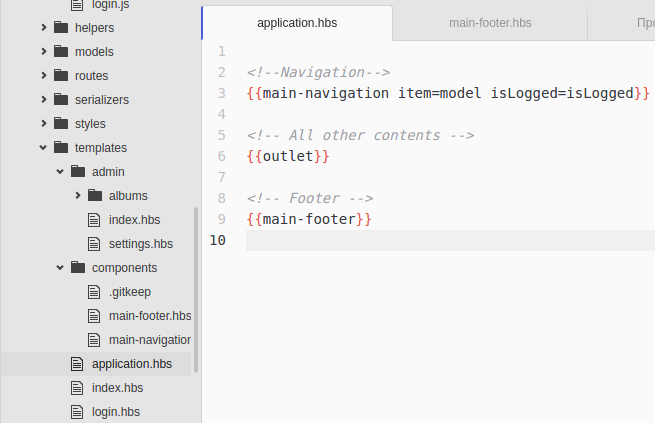655x423 pixels.
Task: Open main-footer.hbs in the file tree
Action: (x=150, y=316)
